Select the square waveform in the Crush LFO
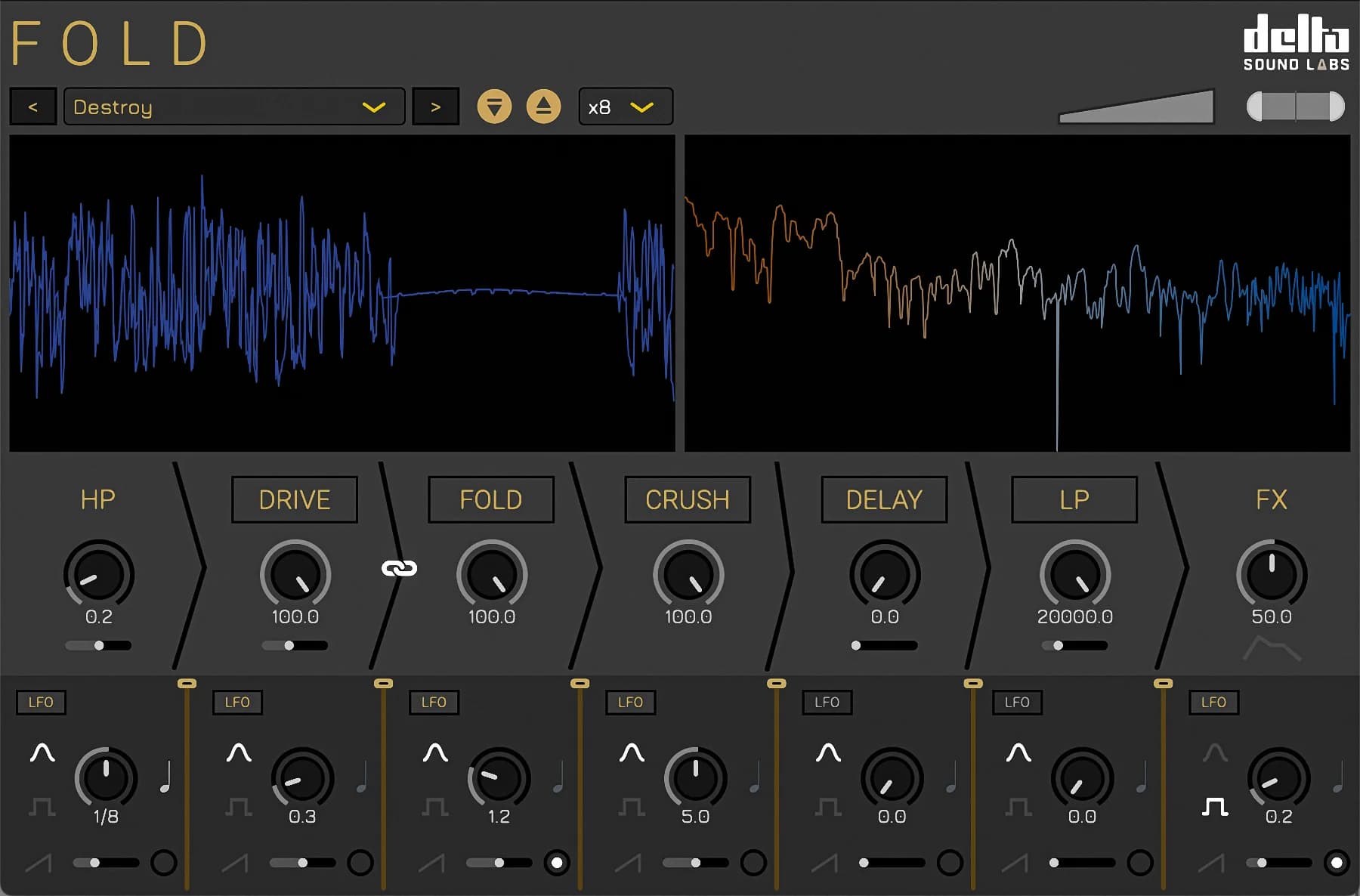This screenshot has height=896, width=1360. click(631, 807)
